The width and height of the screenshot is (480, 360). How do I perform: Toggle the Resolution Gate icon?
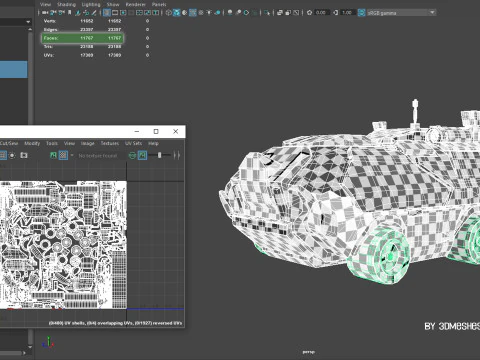point(123,13)
